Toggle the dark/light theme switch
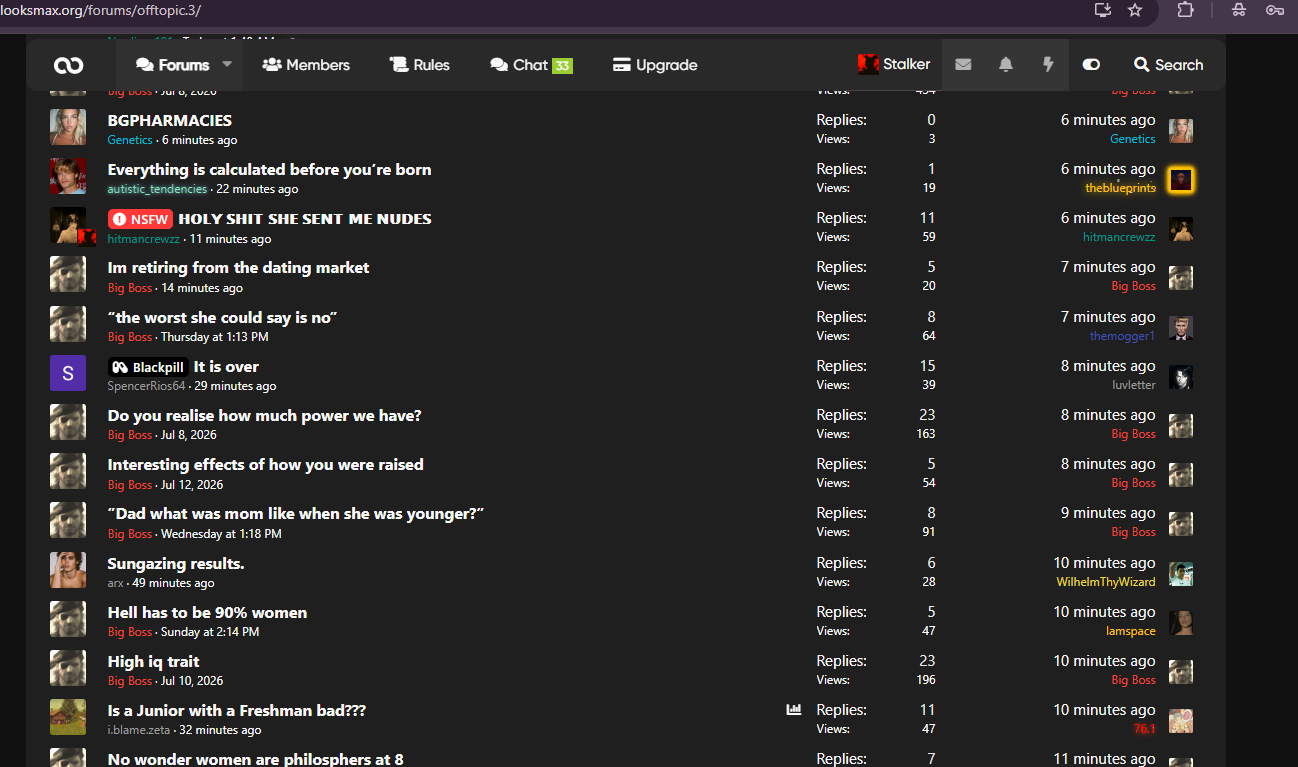1298x767 pixels. (x=1091, y=65)
